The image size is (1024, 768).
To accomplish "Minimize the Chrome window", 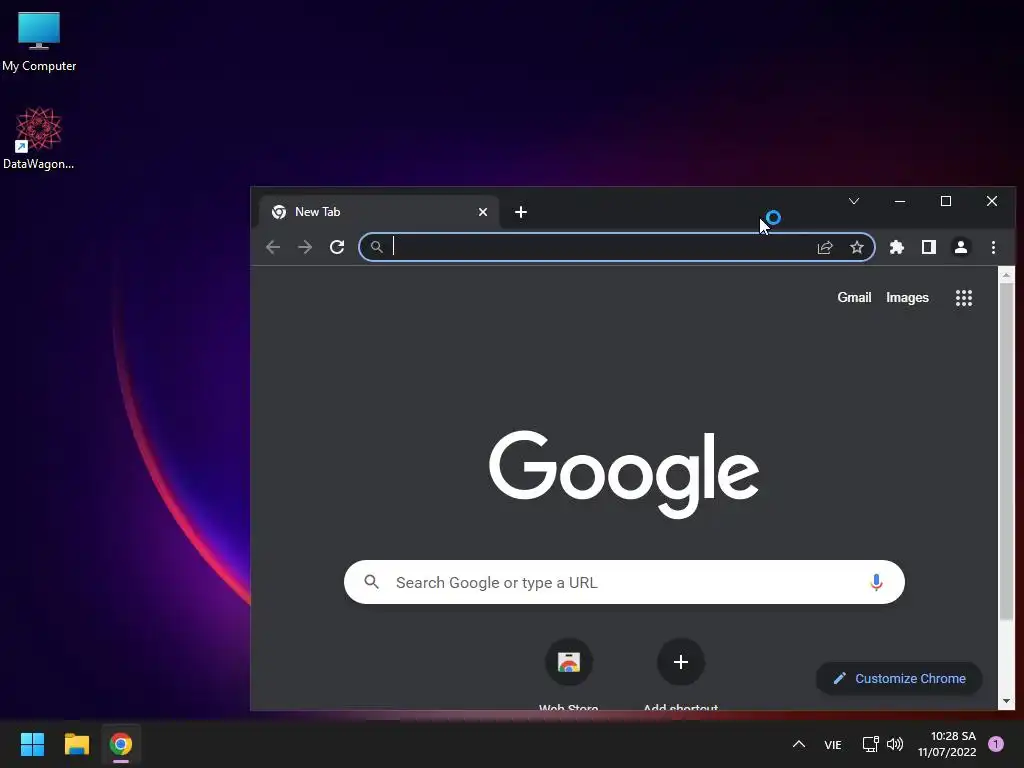I will pos(900,201).
